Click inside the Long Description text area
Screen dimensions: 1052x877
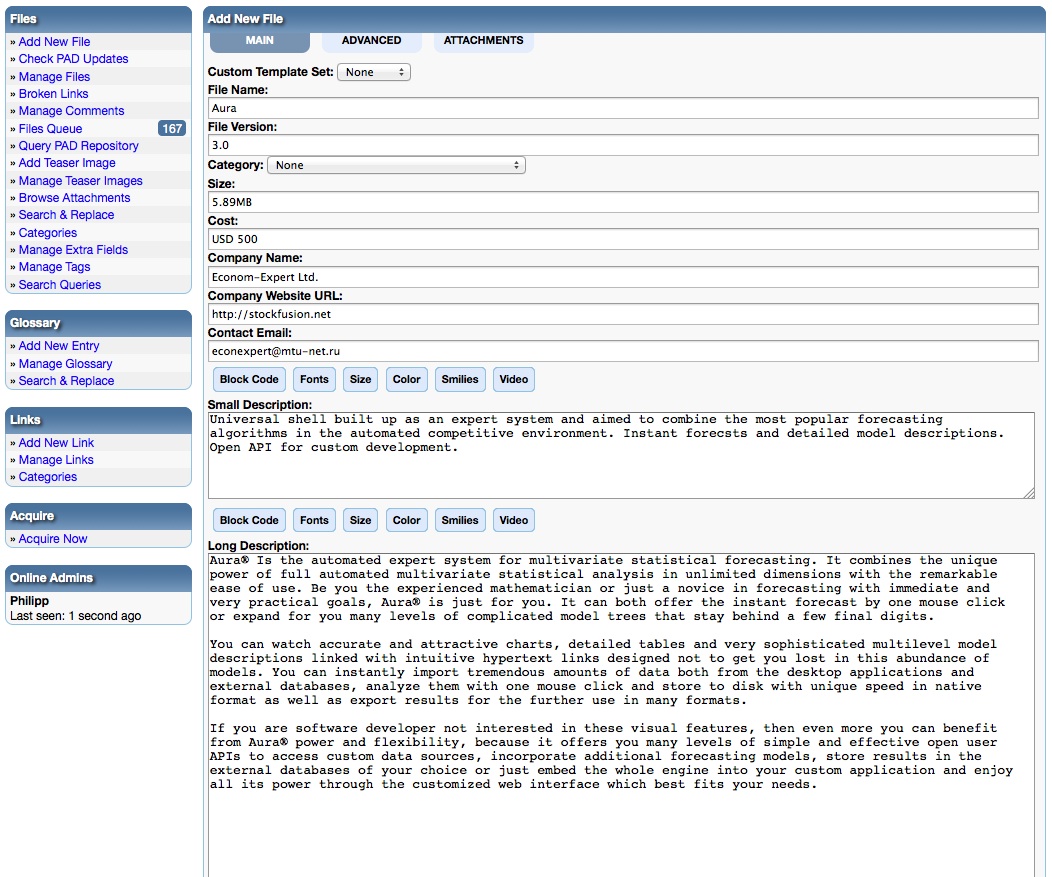click(621, 715)
